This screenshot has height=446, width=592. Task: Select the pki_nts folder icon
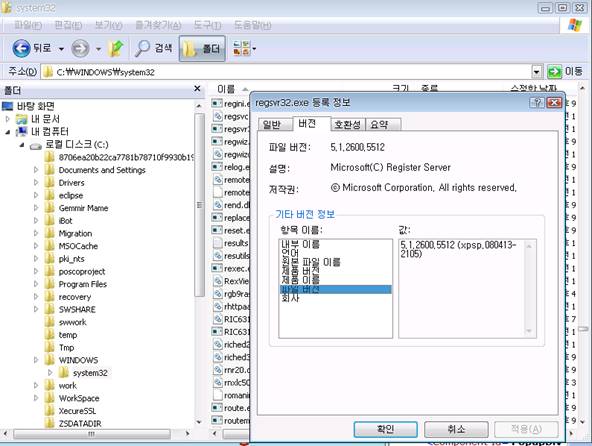49,259
